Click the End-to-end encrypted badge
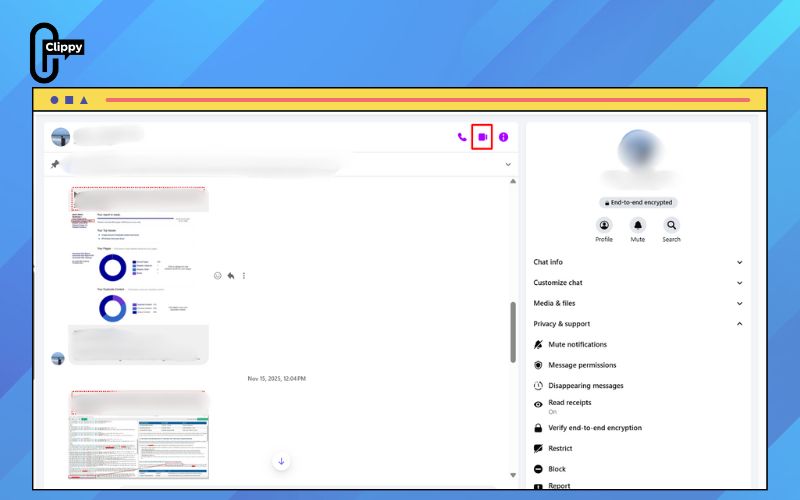 (638, 203)
